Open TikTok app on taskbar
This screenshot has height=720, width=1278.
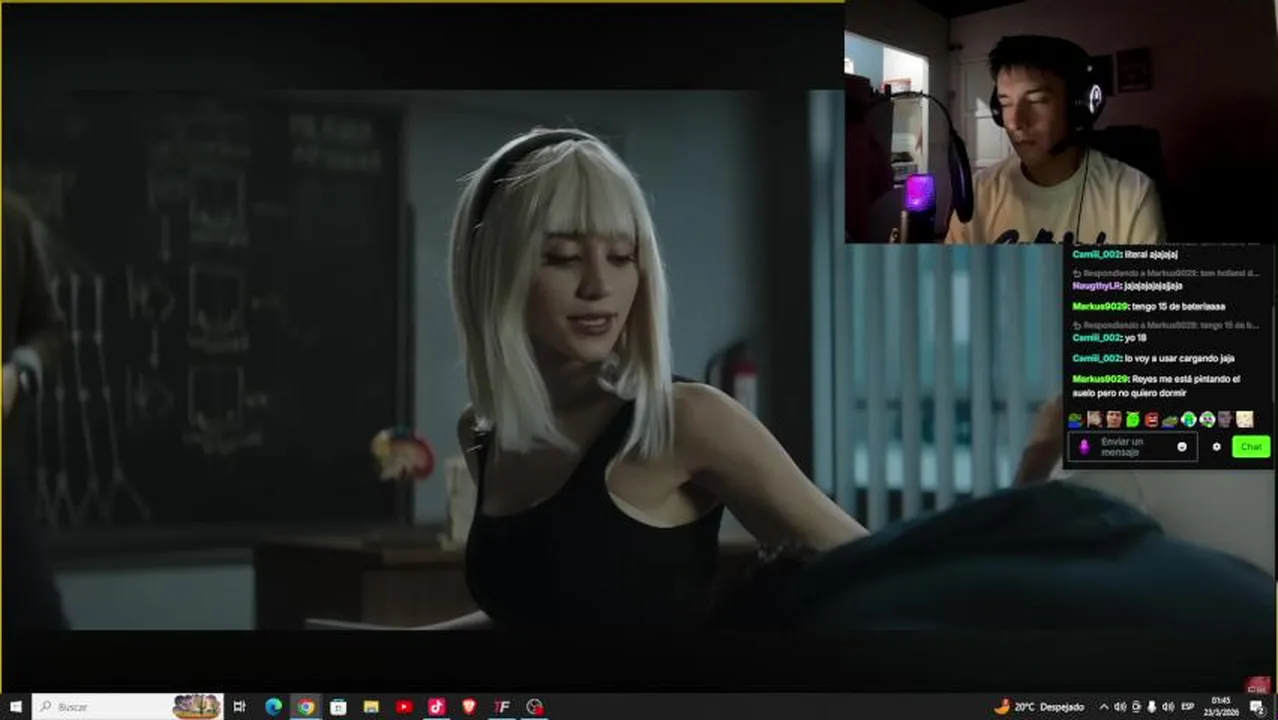pyautogui.click(x=436, y=707)
